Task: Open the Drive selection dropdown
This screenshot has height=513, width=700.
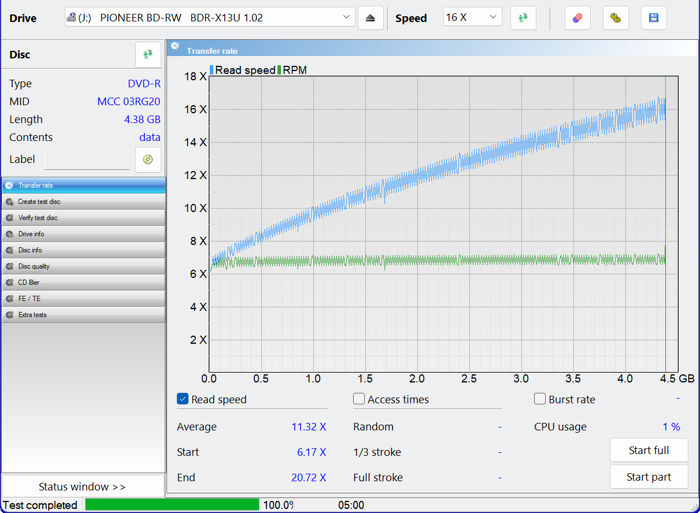Action: [209, 18]
